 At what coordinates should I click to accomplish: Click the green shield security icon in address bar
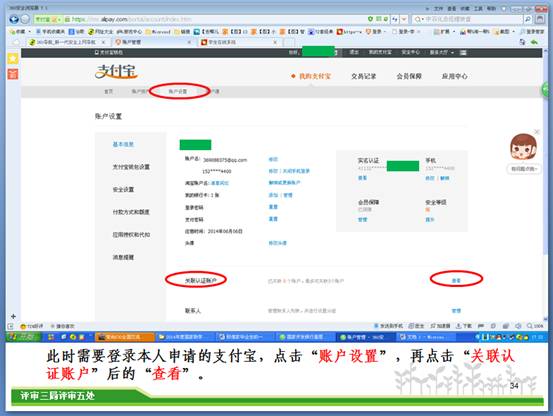click(370, 19)
